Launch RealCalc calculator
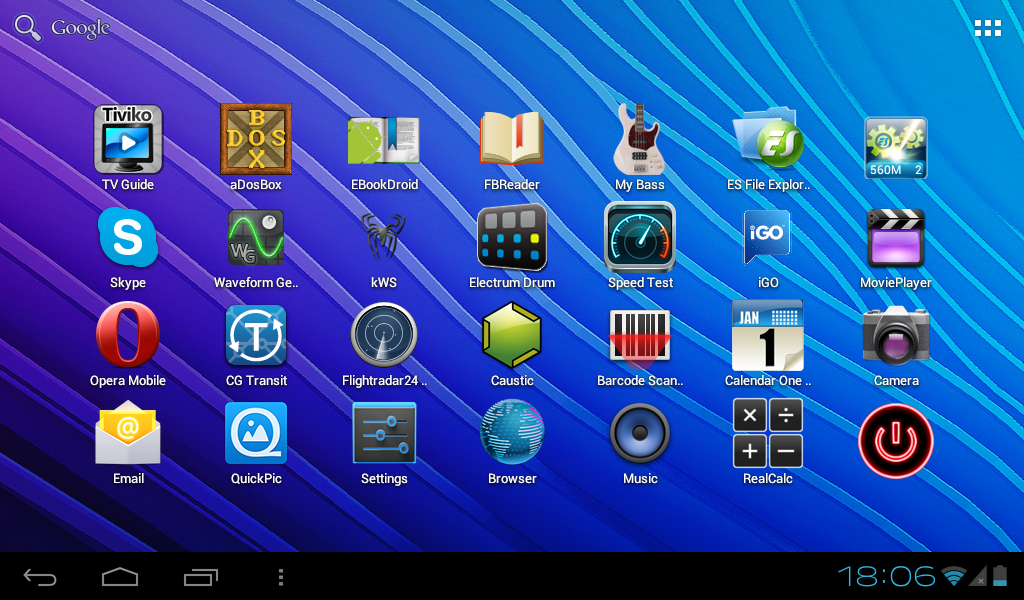 click(x=768, y=433)
